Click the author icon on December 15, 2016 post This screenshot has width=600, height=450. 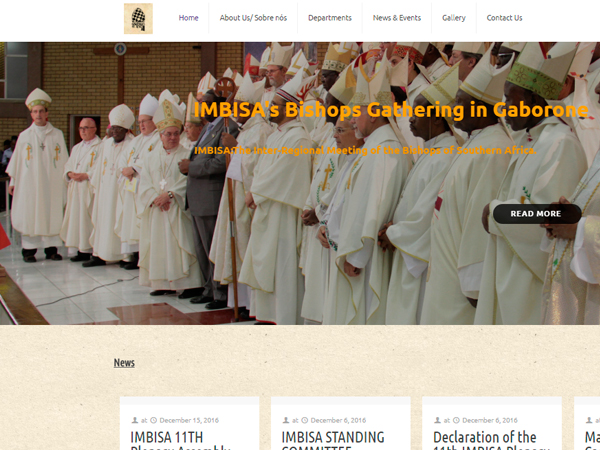coord(135,420)
